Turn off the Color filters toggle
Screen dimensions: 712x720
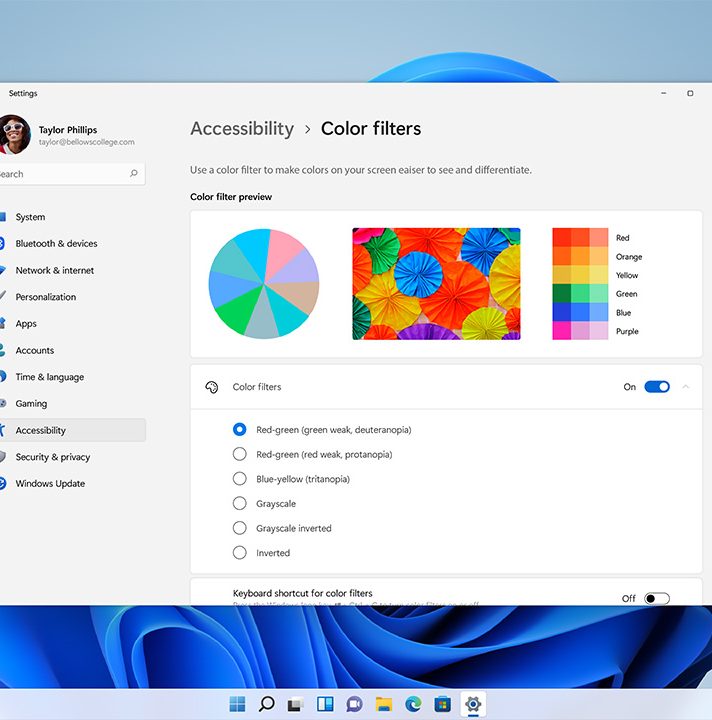(x=657, y=387)
